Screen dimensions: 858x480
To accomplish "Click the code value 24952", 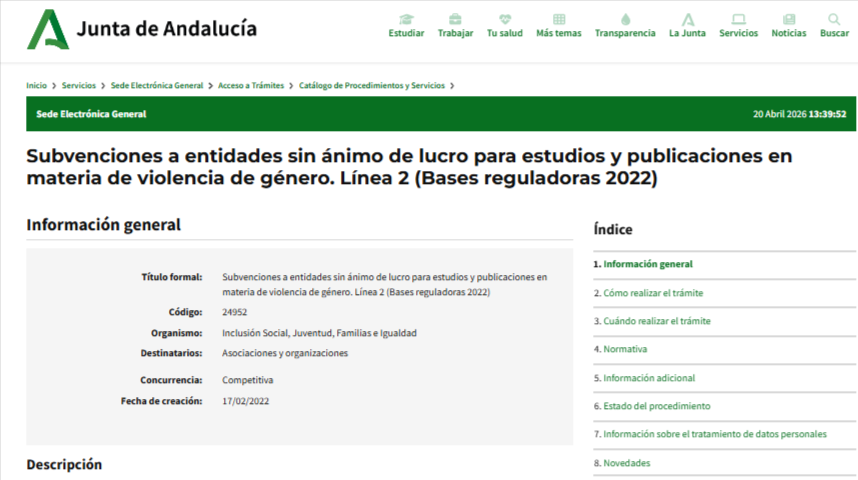I will (234, 312).
